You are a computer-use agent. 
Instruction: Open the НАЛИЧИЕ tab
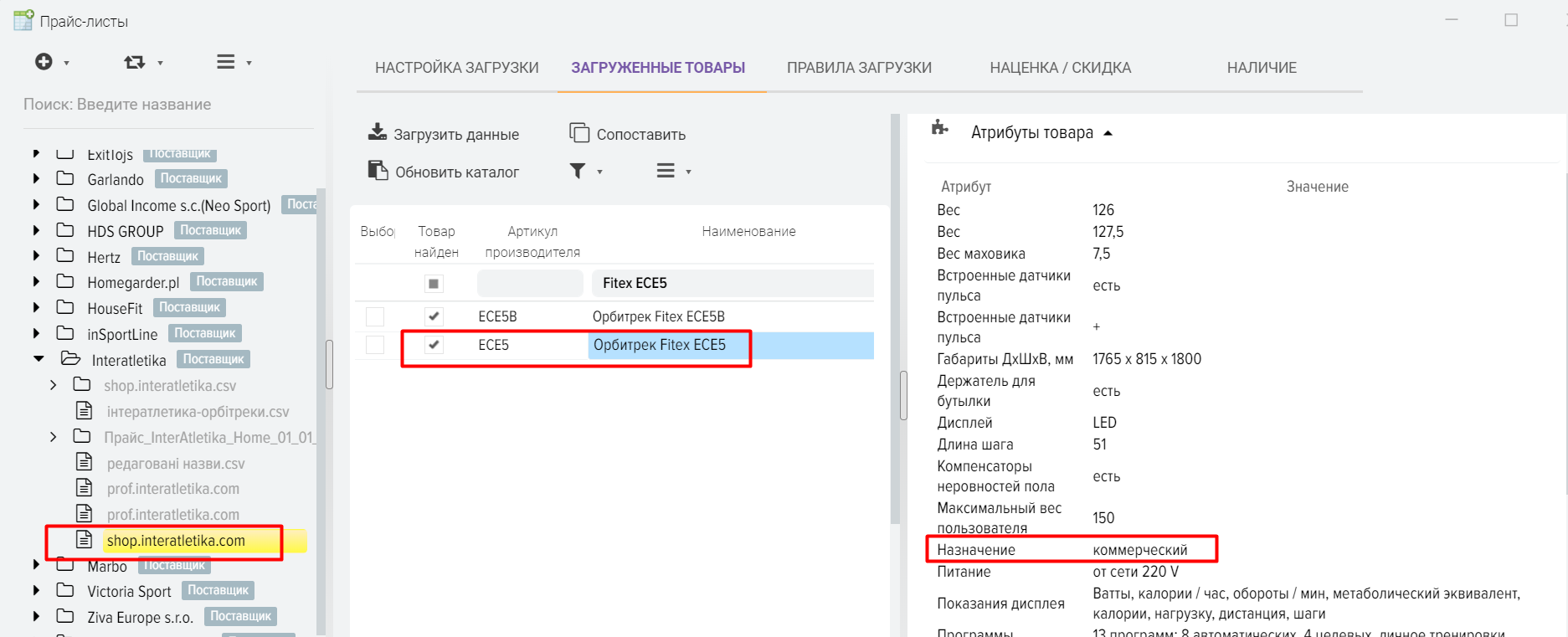pyautogui.click(x=1262, y=68)
